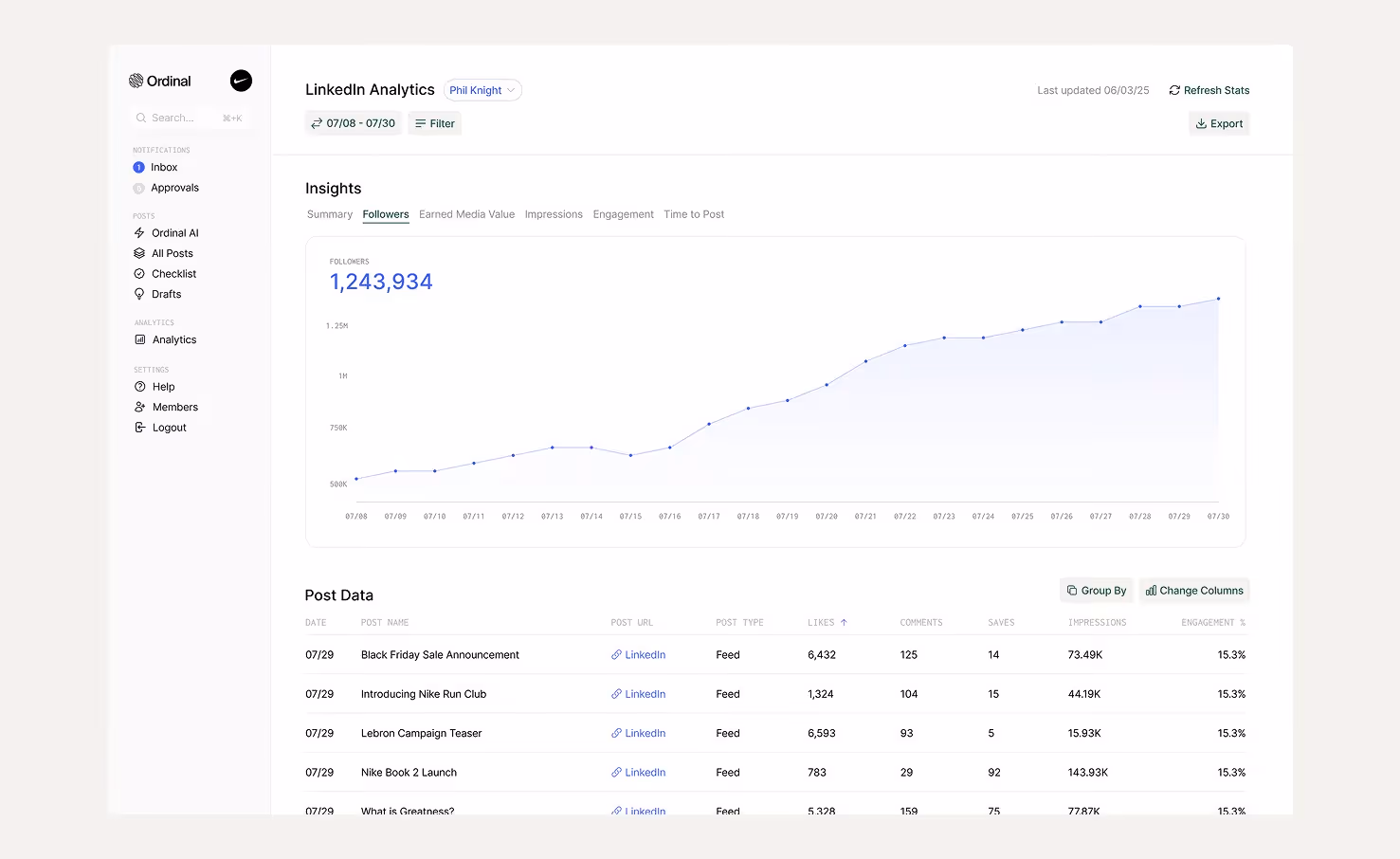Select the Black Friday Sale Announcement post name
The height and width of the screenshot is (859, 1400).
tap(440, 654)
